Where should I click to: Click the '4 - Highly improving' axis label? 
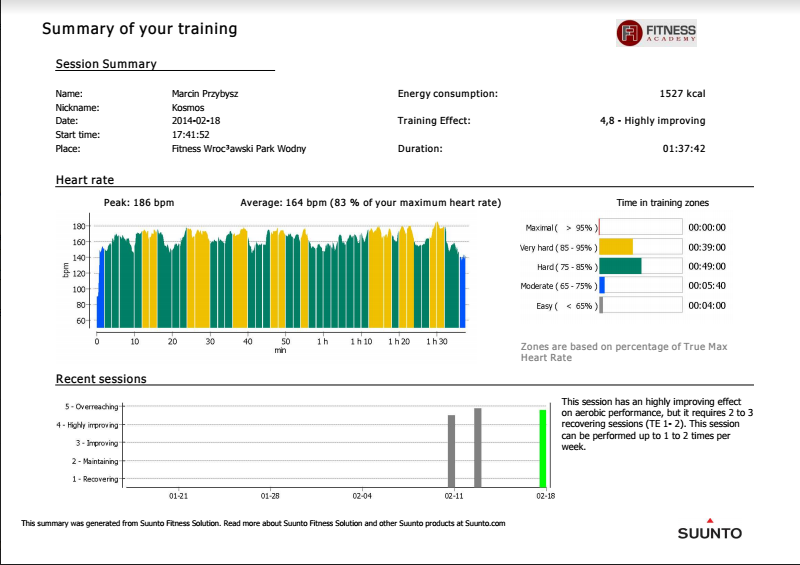click(x=87, y=425)
